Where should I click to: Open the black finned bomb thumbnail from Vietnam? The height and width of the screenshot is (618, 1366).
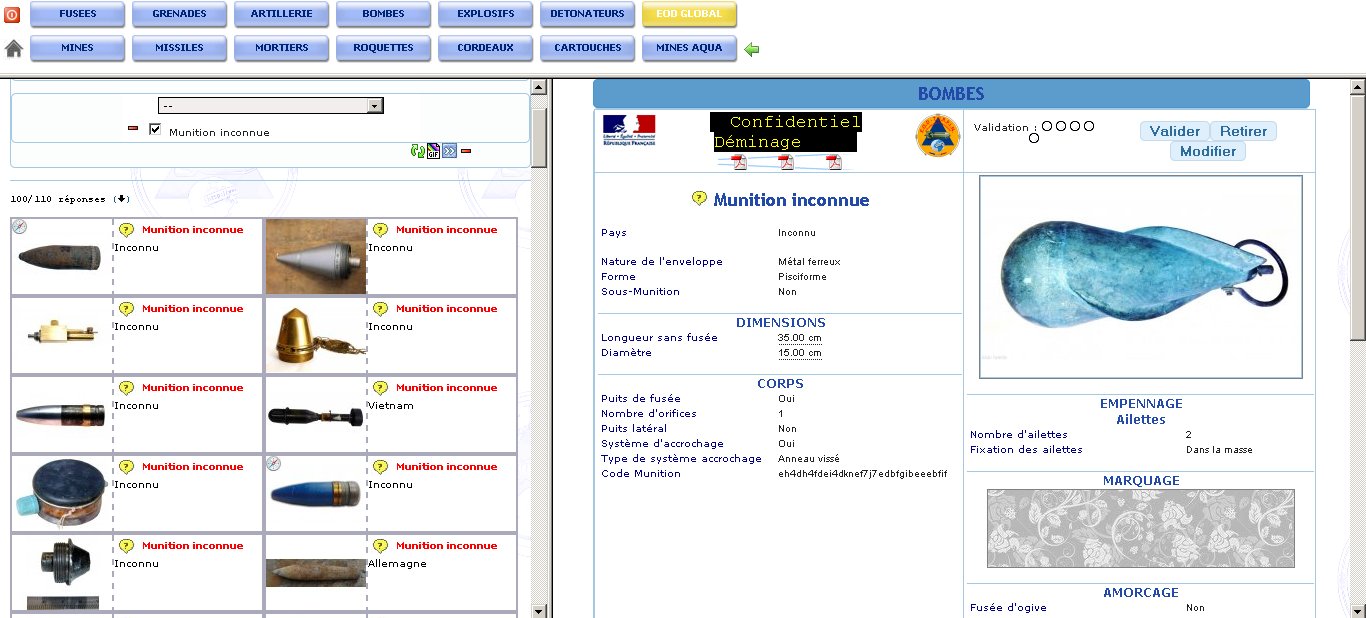(x=316, y=415)
